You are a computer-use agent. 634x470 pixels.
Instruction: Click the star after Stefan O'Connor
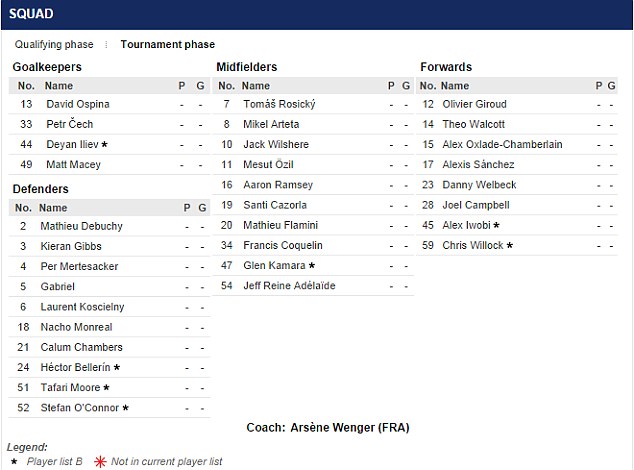pyautogui.click(x=126, y=408)
